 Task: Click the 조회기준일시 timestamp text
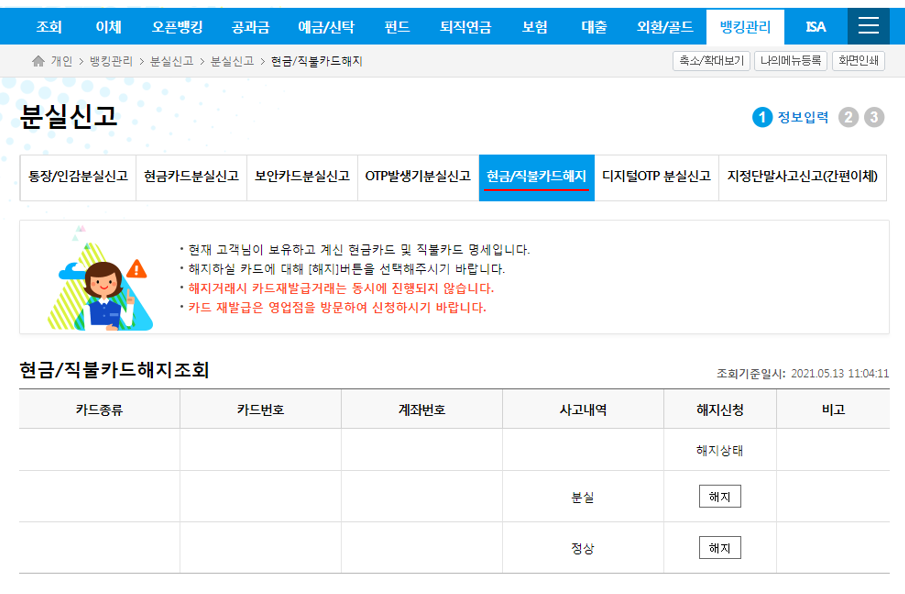(802, 373)
